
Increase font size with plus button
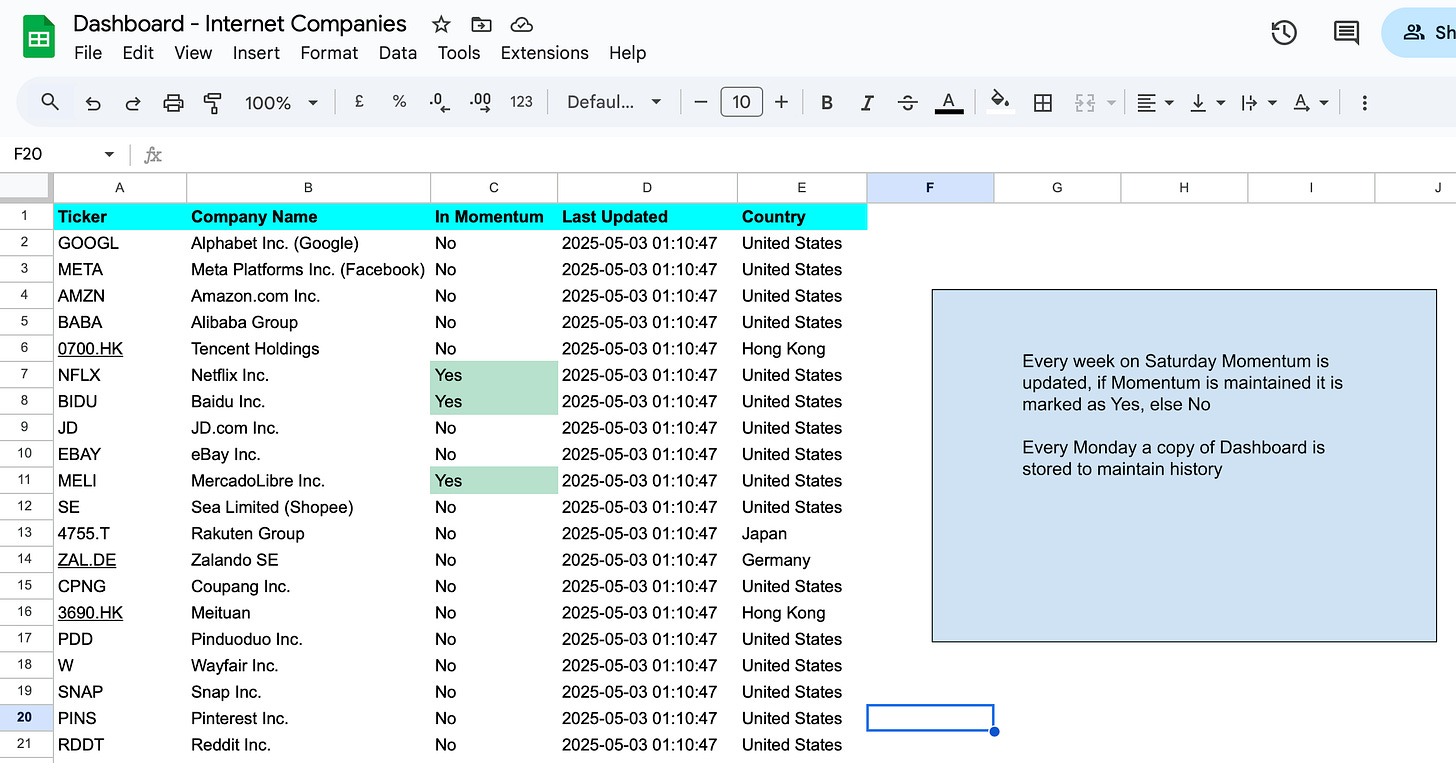coord(782,102)
